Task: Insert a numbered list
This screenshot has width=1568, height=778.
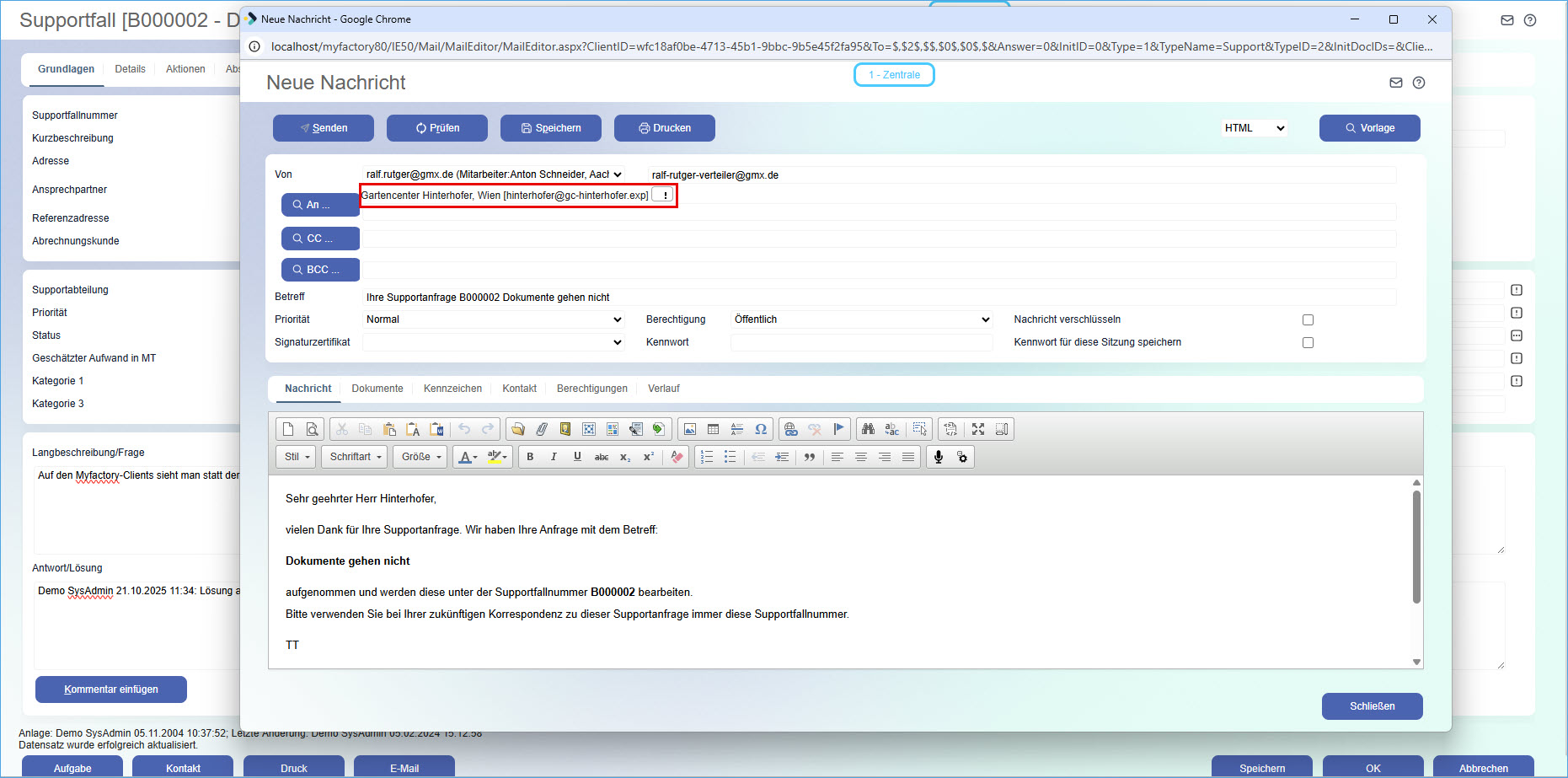Action: 707,457
